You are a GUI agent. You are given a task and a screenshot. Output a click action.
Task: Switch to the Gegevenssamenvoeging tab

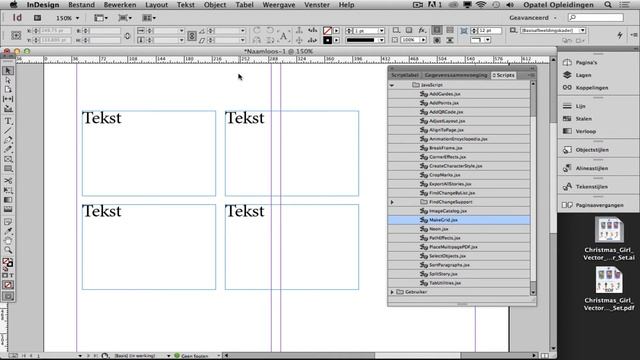click(456, 76)
